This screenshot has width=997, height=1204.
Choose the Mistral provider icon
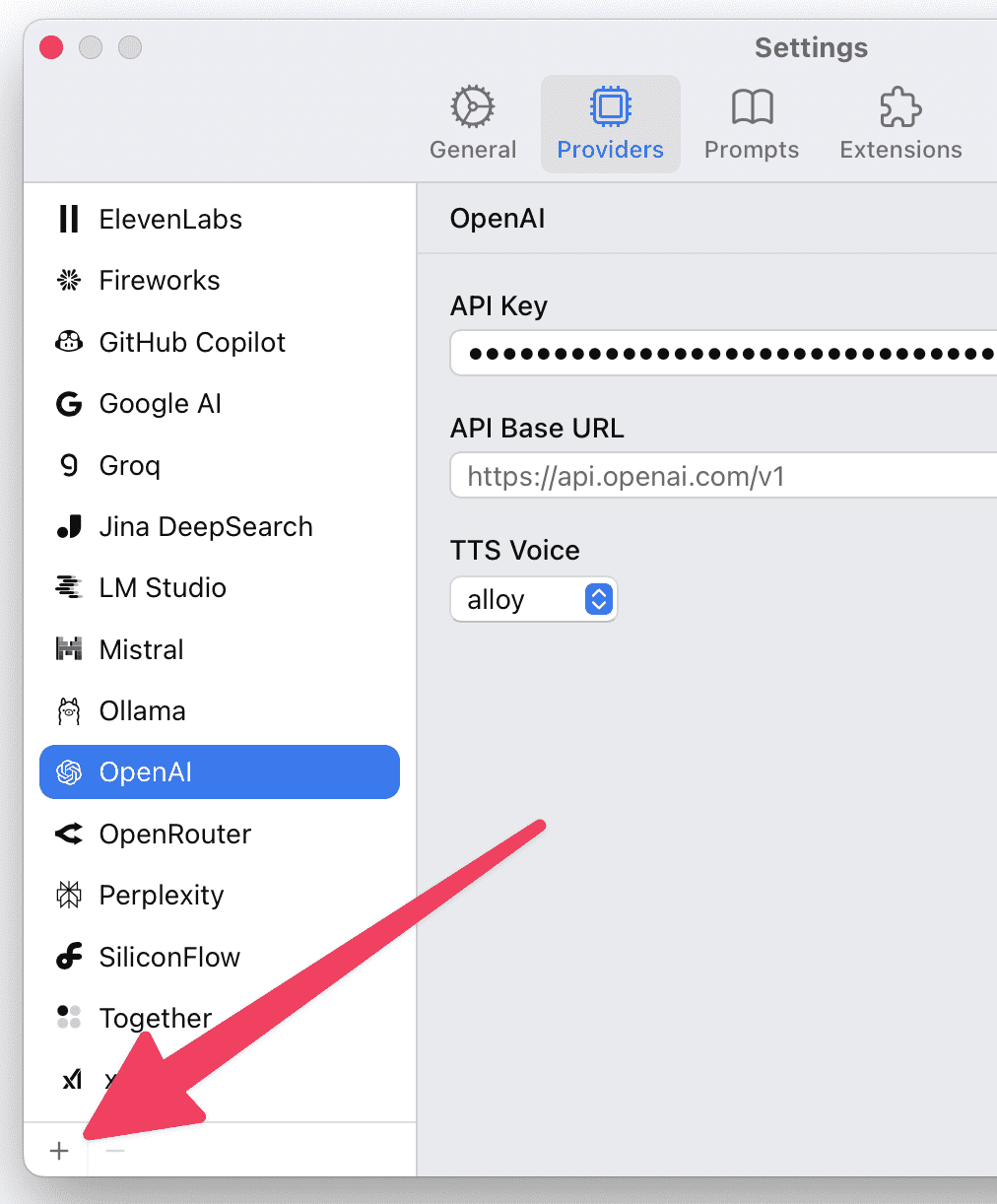click(69, 649)
